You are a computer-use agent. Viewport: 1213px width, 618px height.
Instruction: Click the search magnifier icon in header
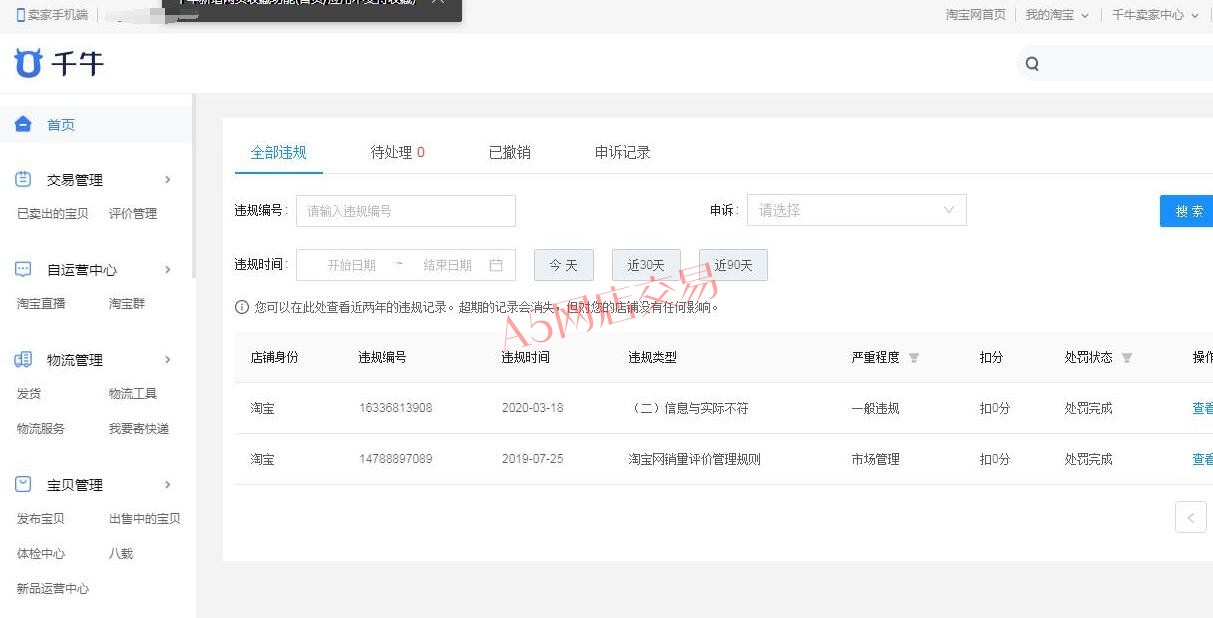tap(1032, 64)
